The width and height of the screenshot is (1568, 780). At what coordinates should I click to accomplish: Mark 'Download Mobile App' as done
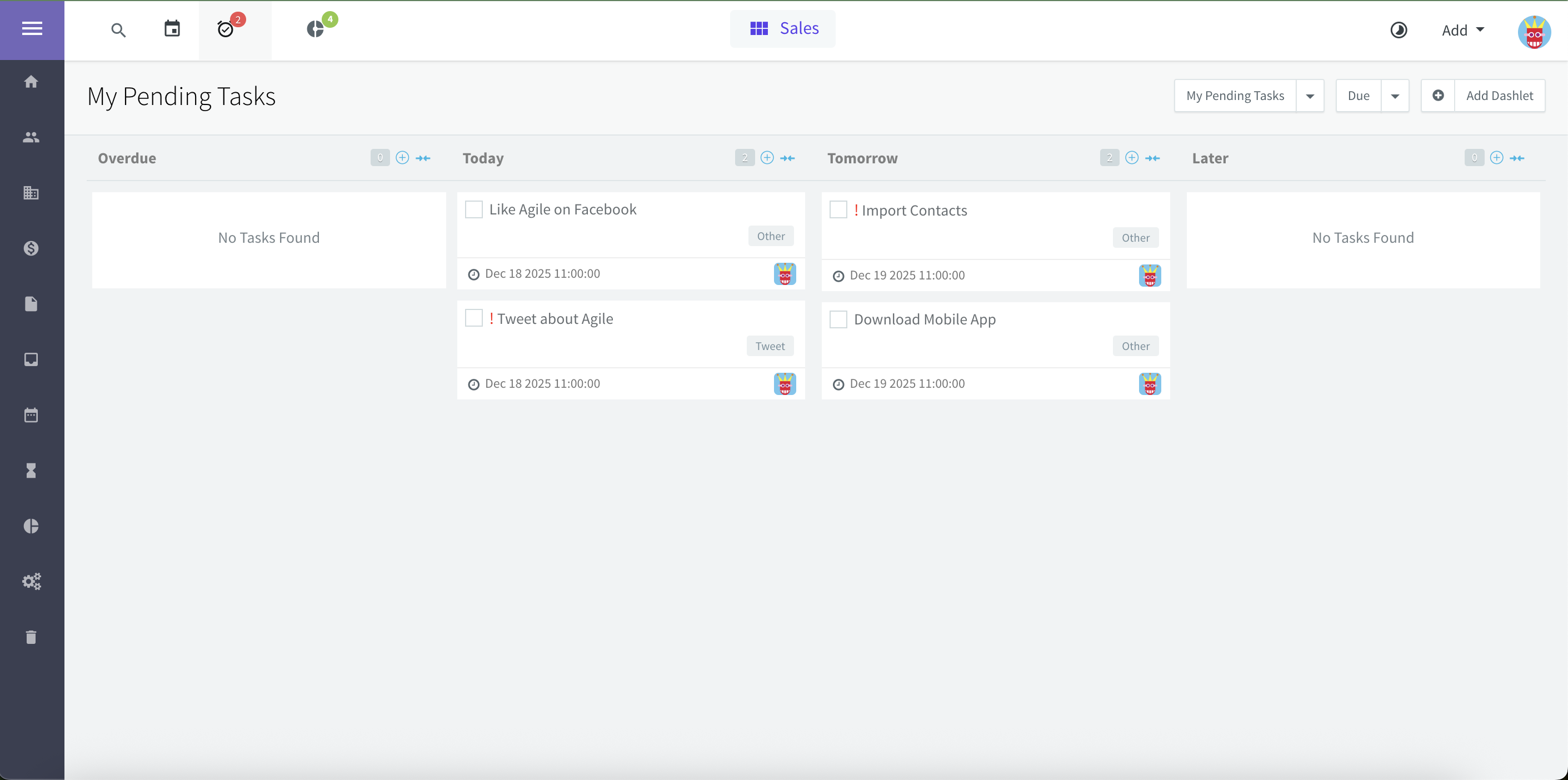click(838, 319)
